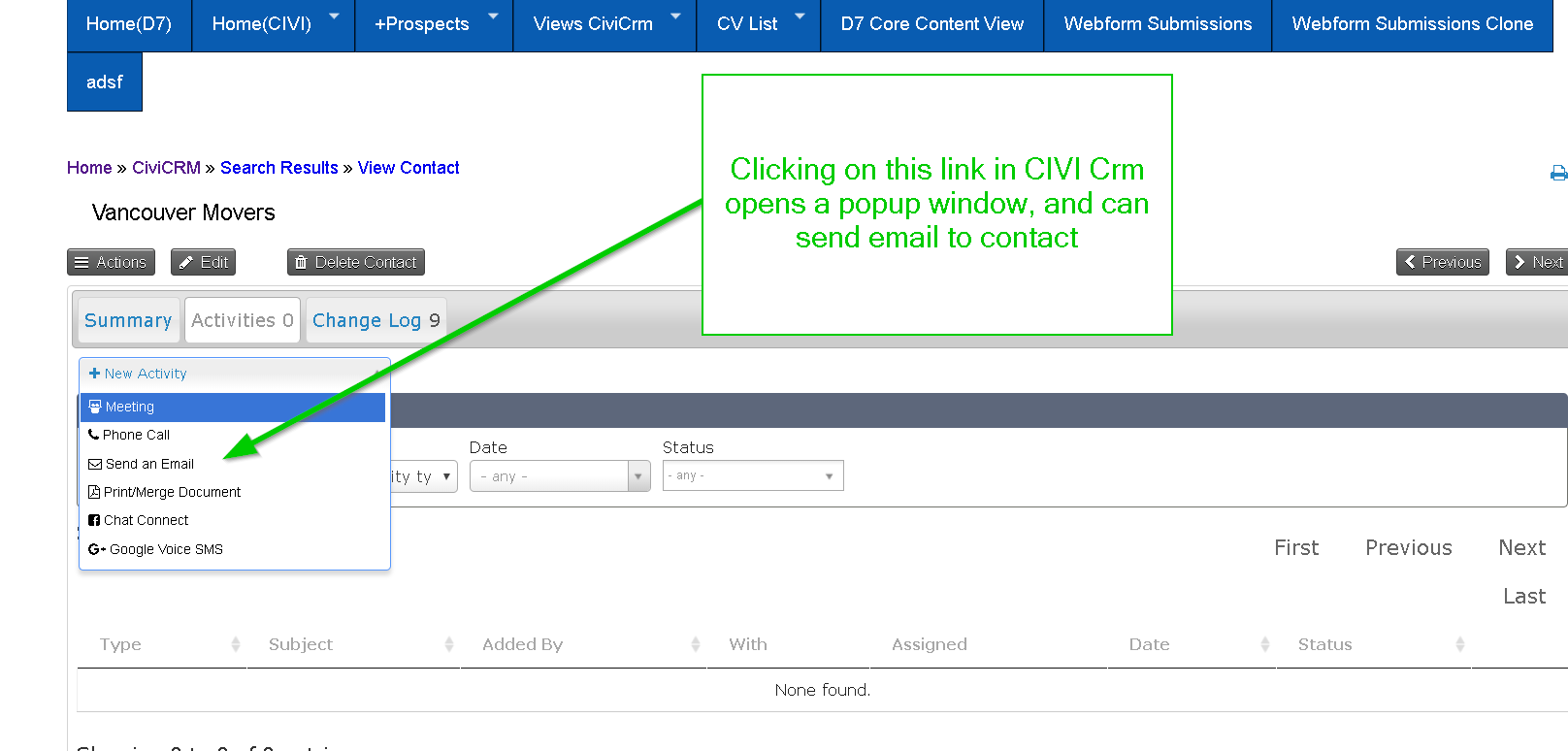This screenshot has height=751, width=1568.
Task: Click the pager Previous link
Action: (x=1409, y=548)
